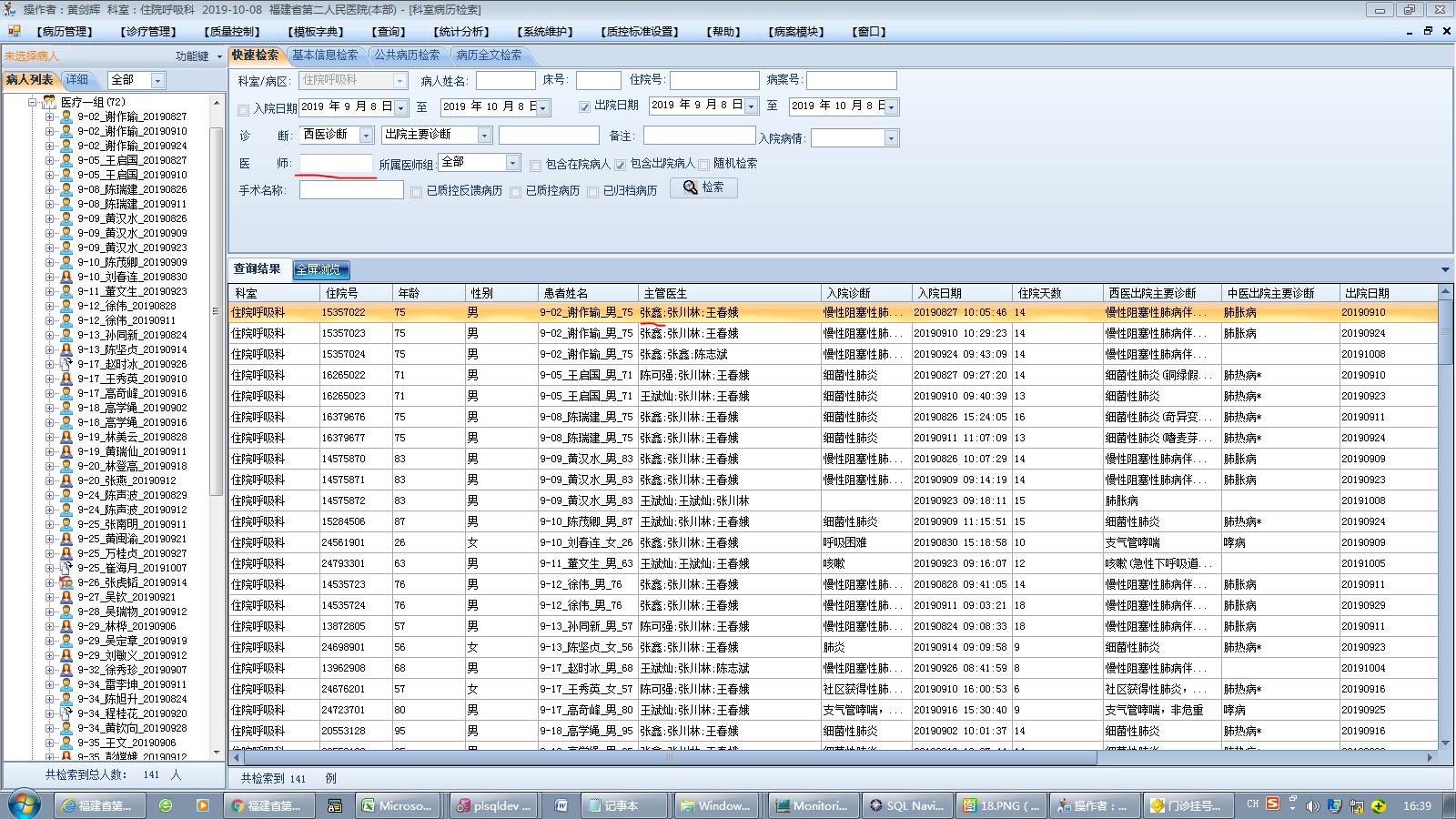Enable the 入院日期 date filter checkbox
Viewport: 1456px width, 819px height.
click(x=243, y=110)
